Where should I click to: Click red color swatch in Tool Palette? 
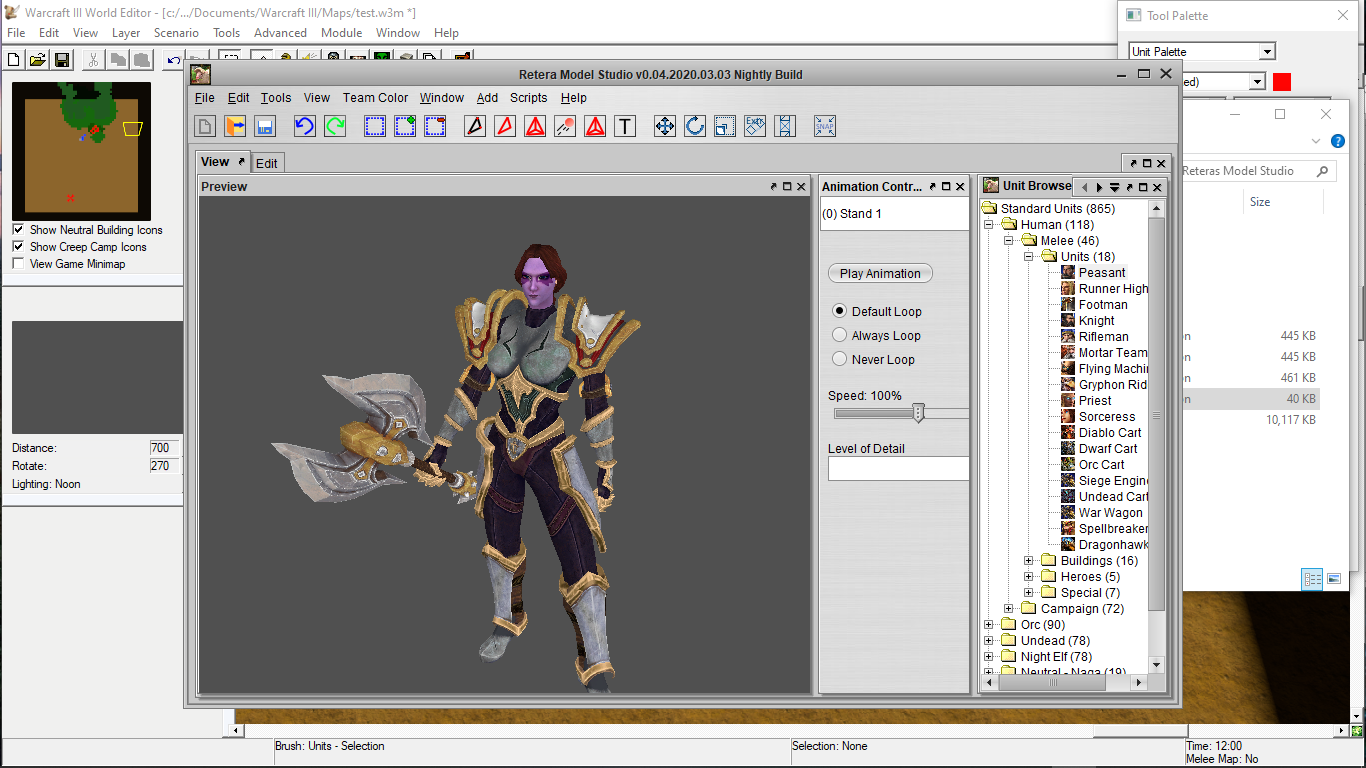[1282, 82]
